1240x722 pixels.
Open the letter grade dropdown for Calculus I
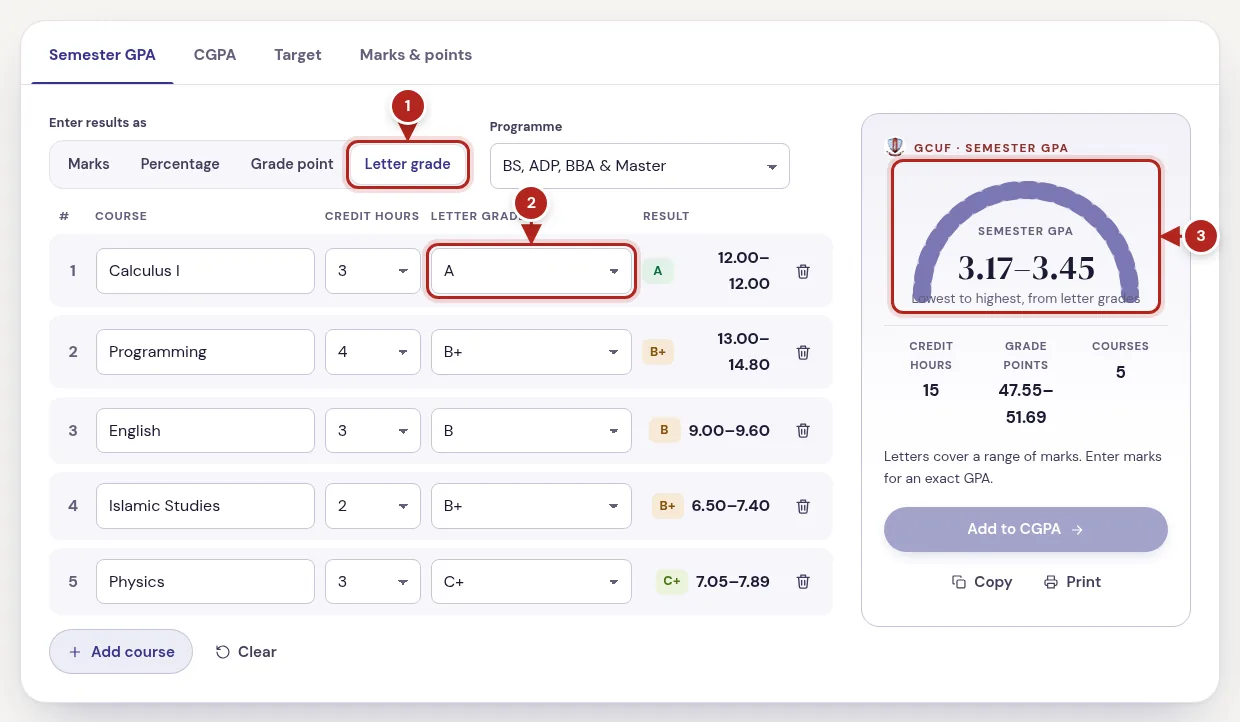531,271
